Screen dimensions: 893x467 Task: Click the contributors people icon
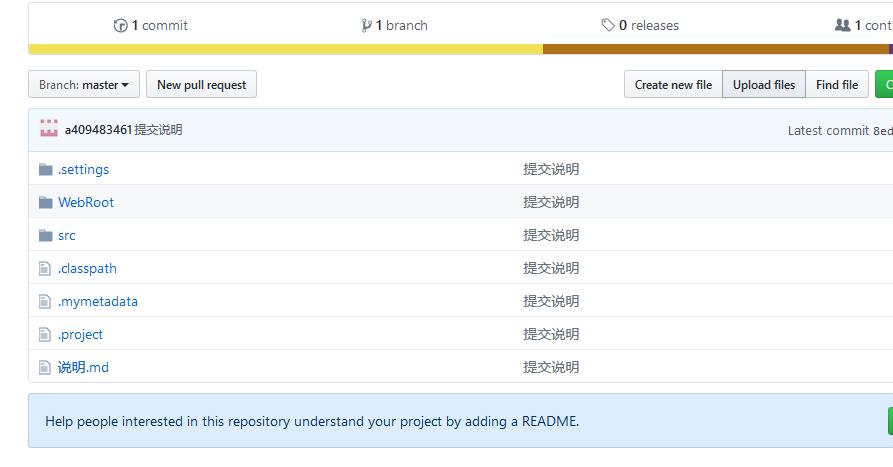coord(842,26)
